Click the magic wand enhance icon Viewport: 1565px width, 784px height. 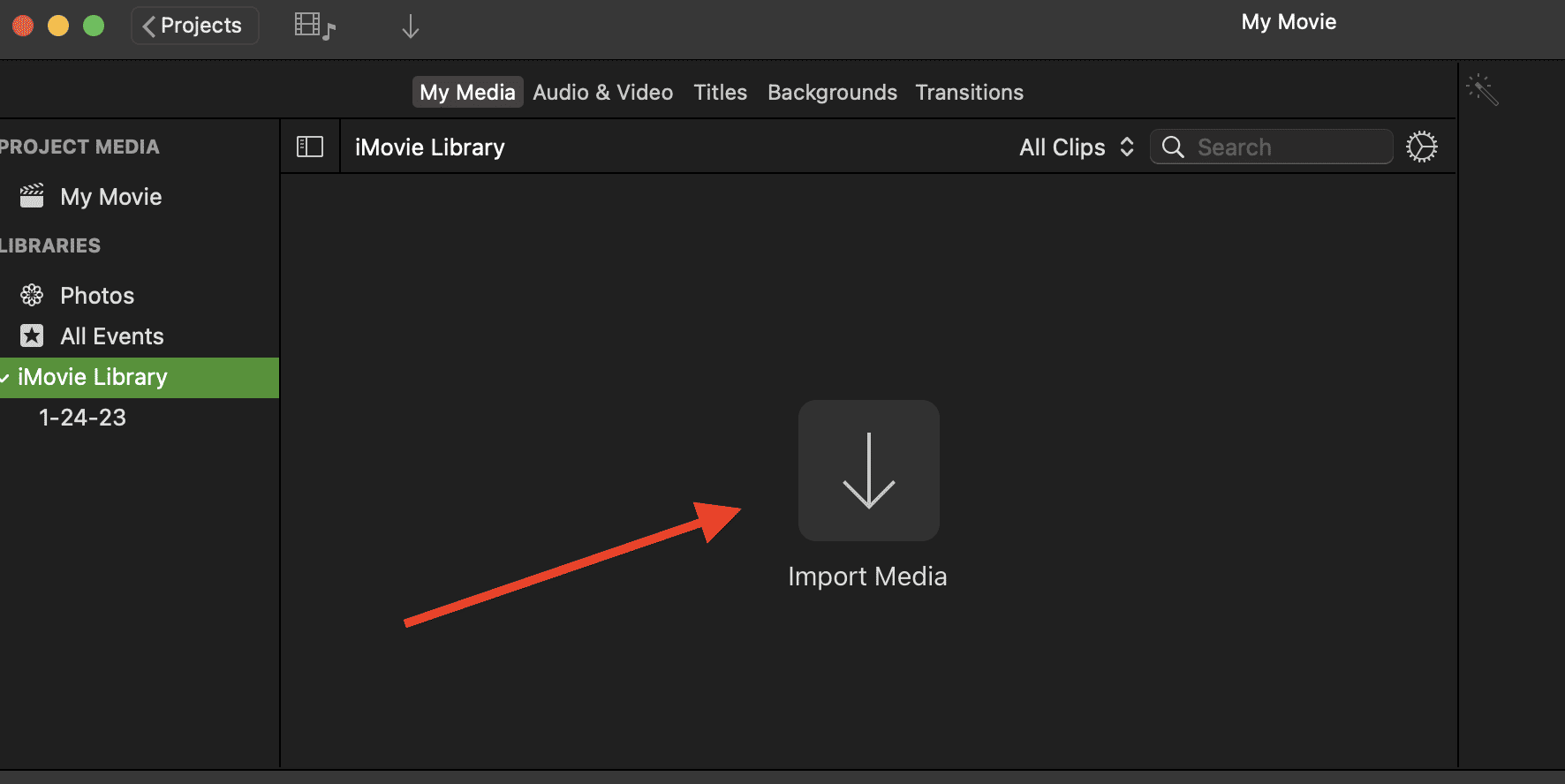click(x=1482, y=90)
